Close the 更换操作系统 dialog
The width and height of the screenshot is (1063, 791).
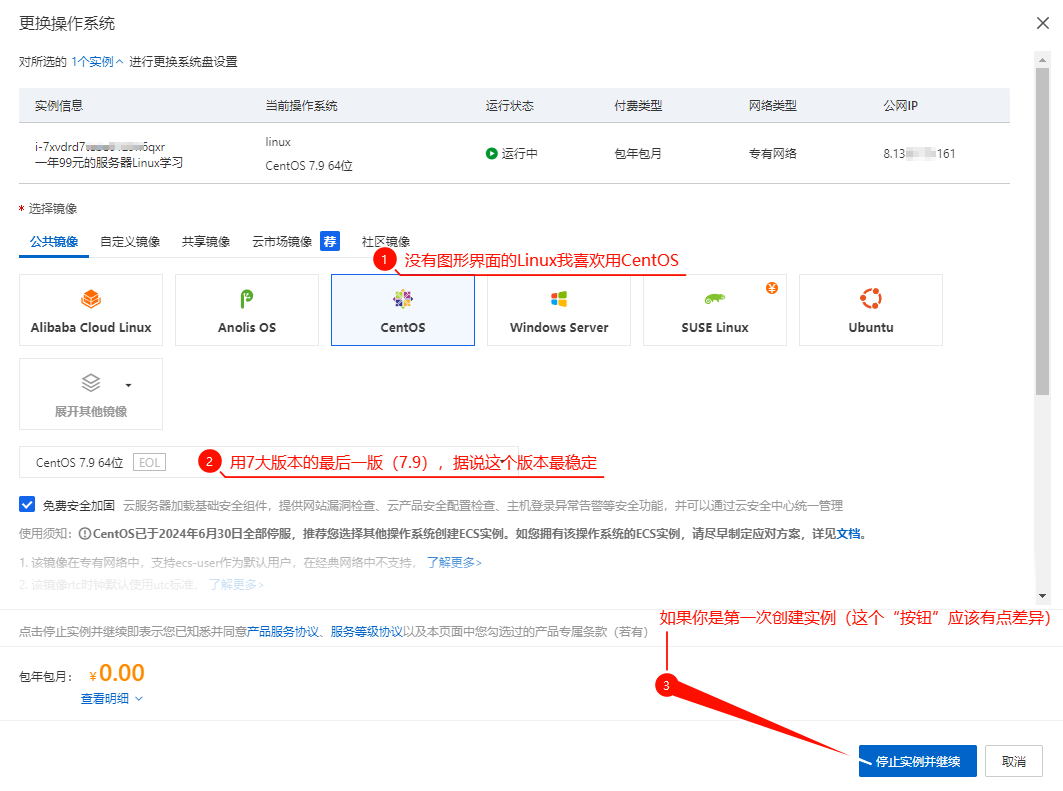pyautogui.click(x=1043, y=23)
